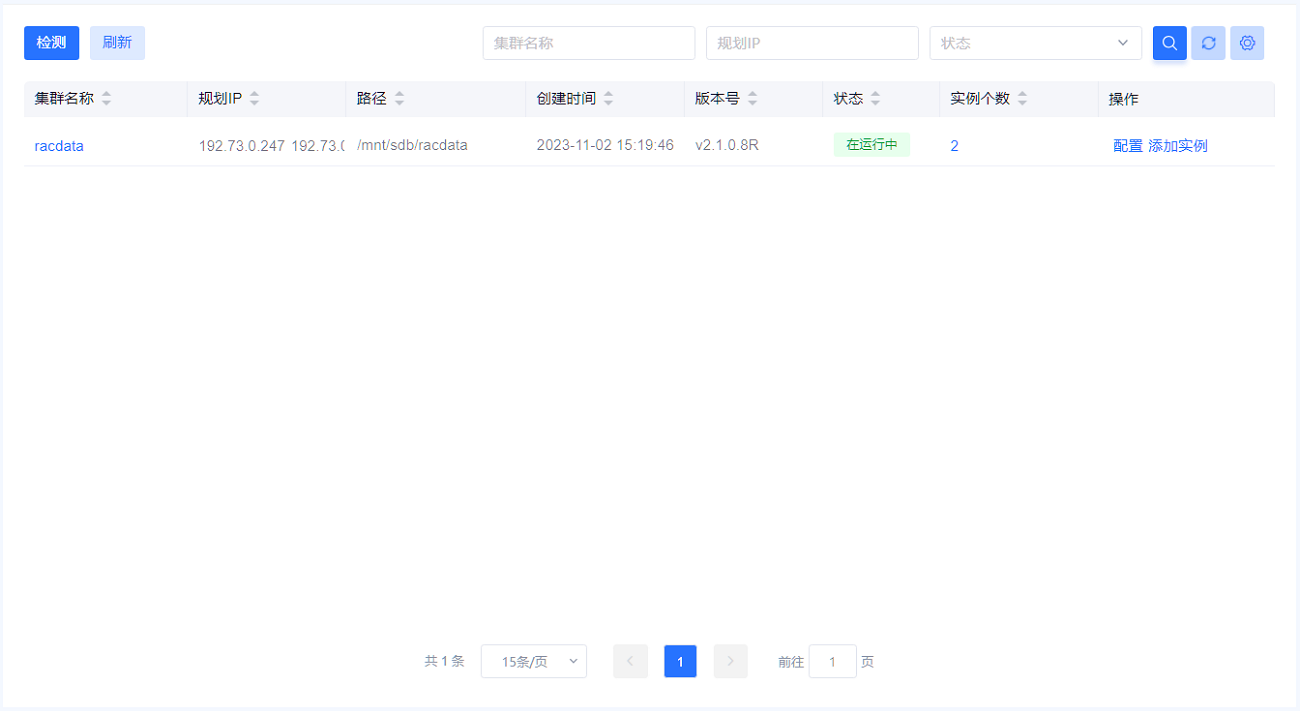This screenshot has width=1300, height=711.
Task: Sort by 版本号 column arrows
Action: point(752,99)
